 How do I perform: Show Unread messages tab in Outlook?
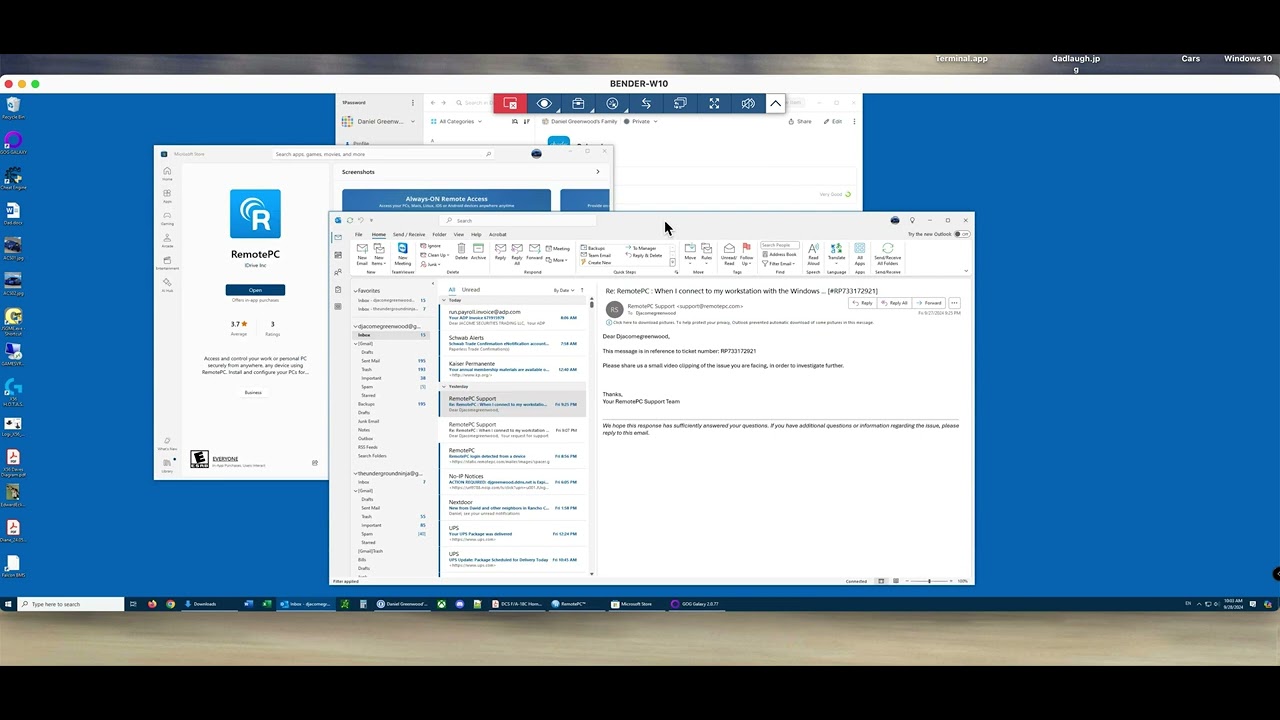[470, 290]
